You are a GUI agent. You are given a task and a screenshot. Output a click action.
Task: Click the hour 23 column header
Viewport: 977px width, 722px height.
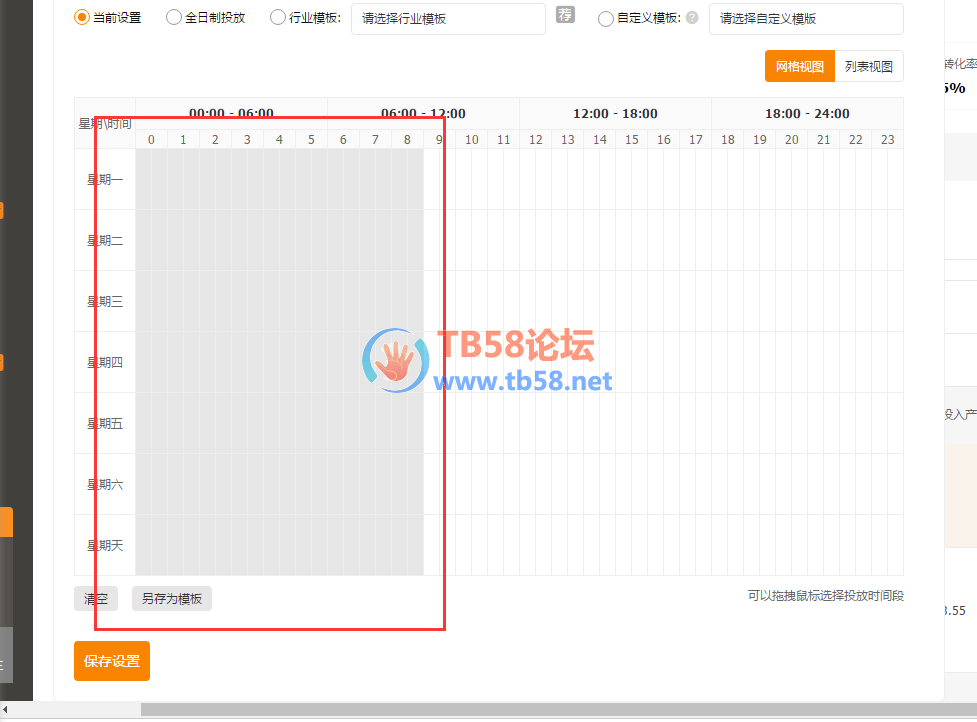coord(887,140)
